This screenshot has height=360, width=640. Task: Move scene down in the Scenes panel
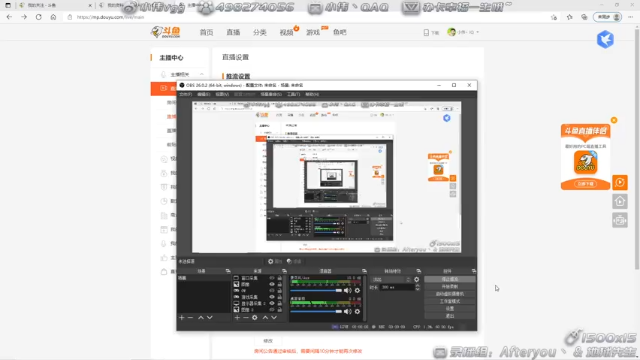[209, 318]
